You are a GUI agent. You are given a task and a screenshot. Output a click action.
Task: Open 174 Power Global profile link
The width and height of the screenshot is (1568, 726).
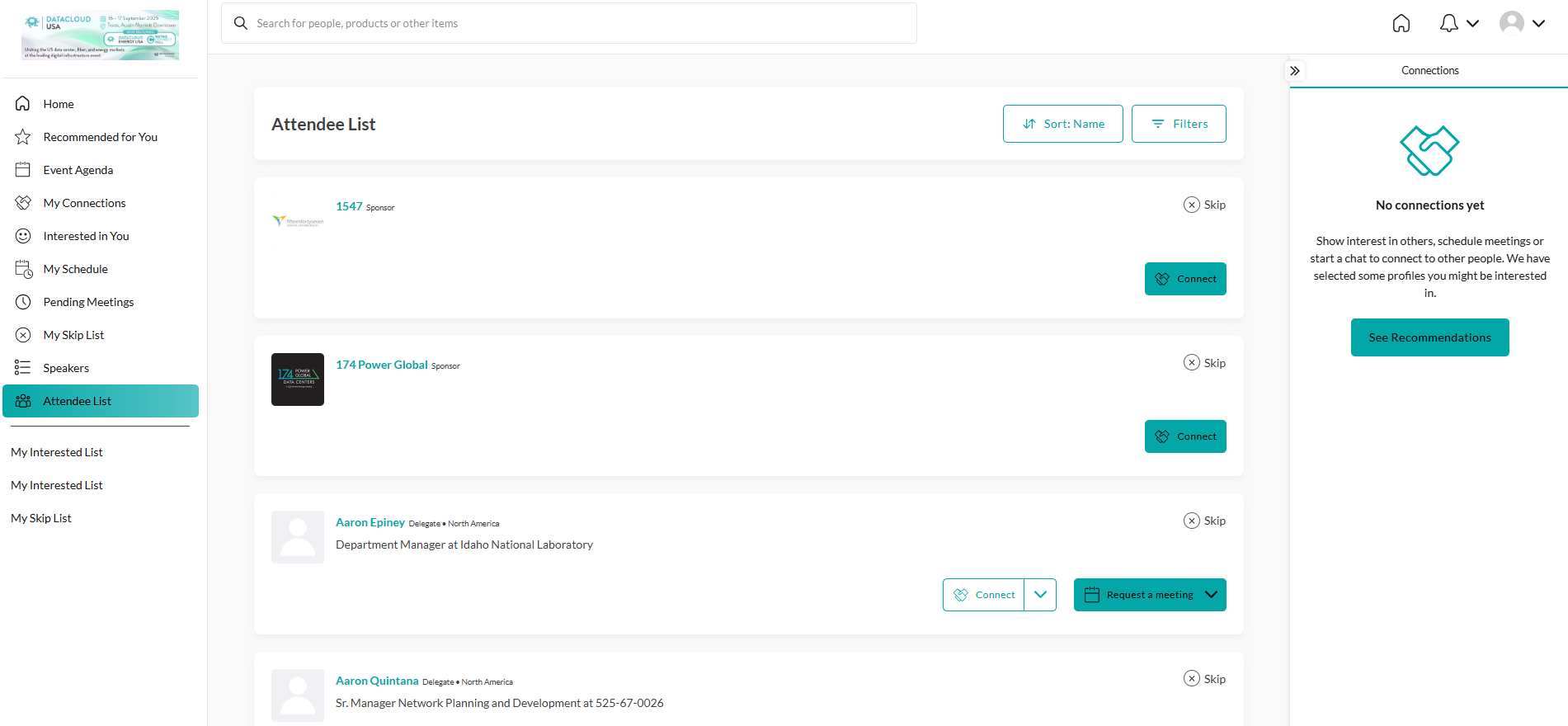[382, 365]
